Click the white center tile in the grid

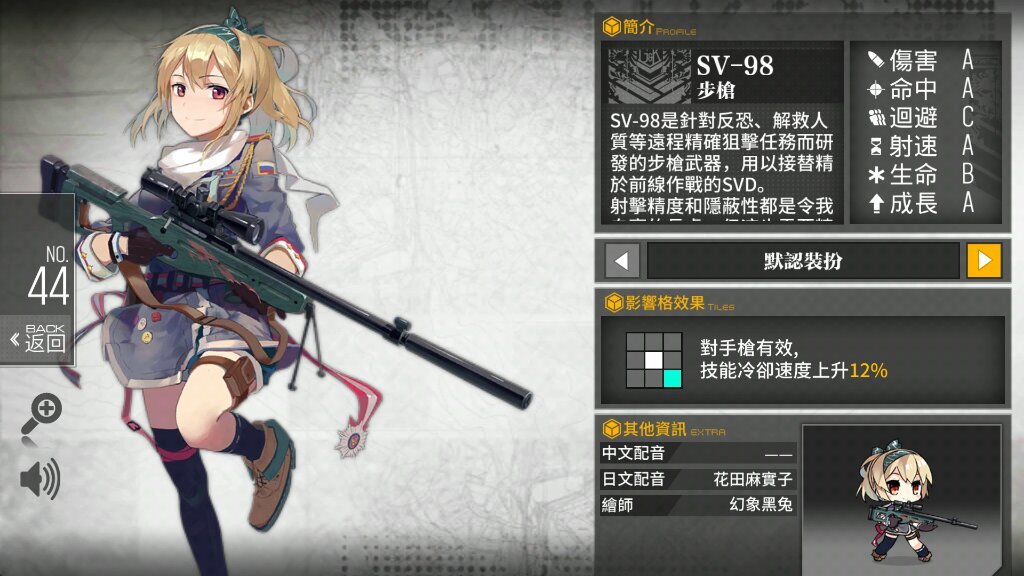(x=654, y=360)
